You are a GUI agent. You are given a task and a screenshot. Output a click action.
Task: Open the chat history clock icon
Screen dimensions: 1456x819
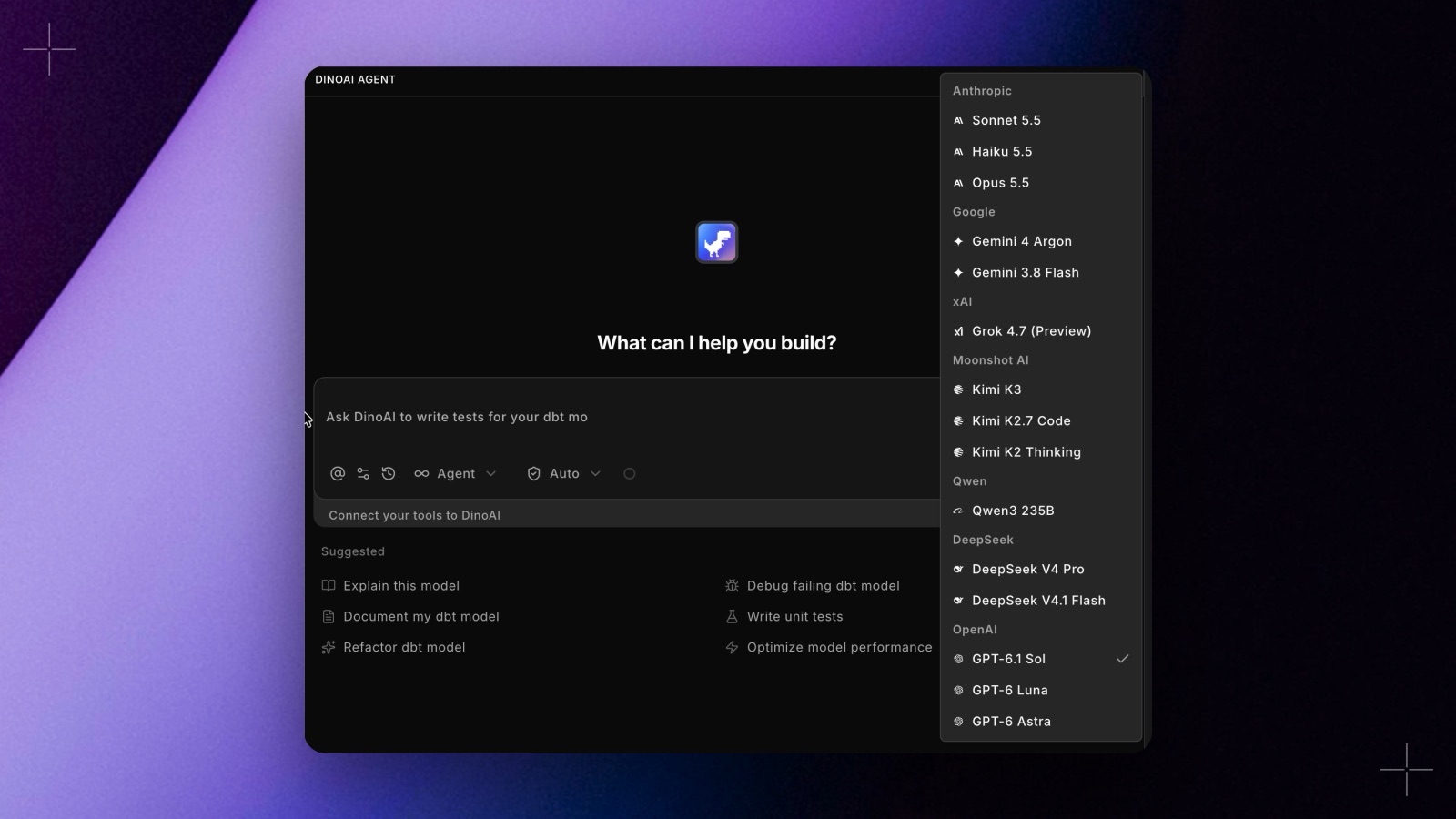[389, 473]
